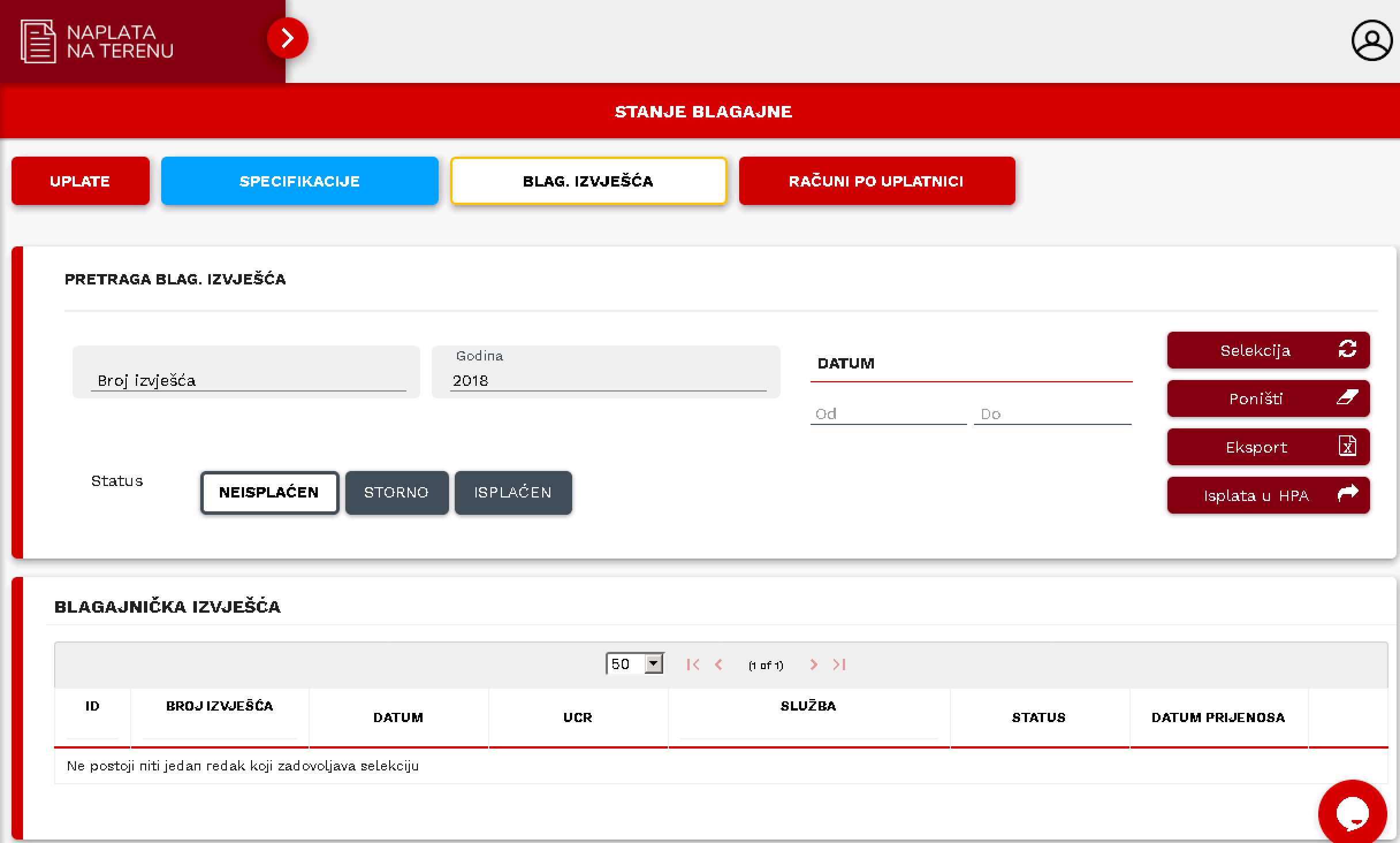Image resolution: width=1400 pixels, height=843 pixels.
Task: Open the SPECIFIKACIJE tab
Action: tap(299, 181)
